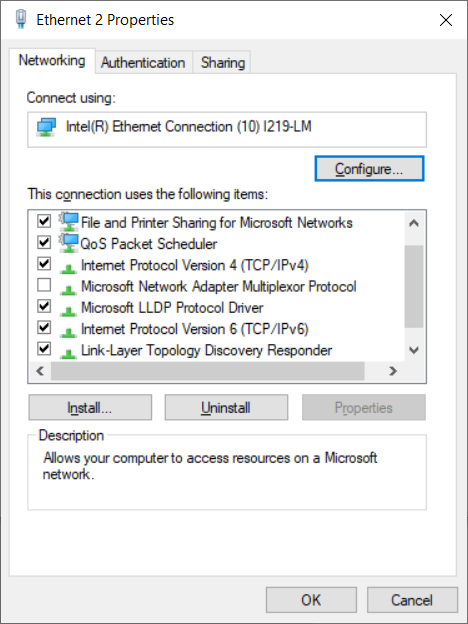Image resolution: width=468 pixels, height=624 pixels.
Task: Enable Microsoft Network Adapter Multiplexor Protocol checkbox
Action: (44, 285)
